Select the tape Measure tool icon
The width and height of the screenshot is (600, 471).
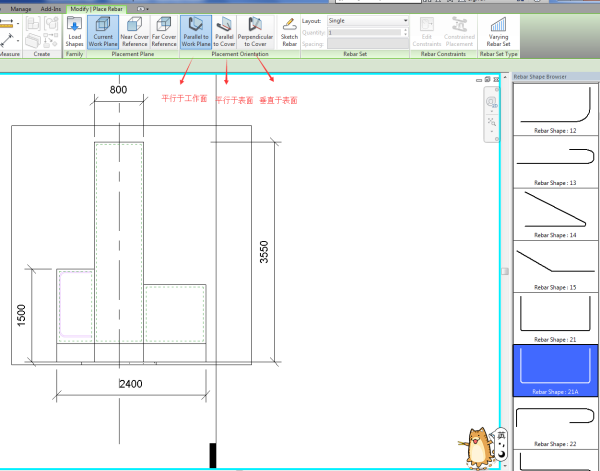tap(7, 24)
